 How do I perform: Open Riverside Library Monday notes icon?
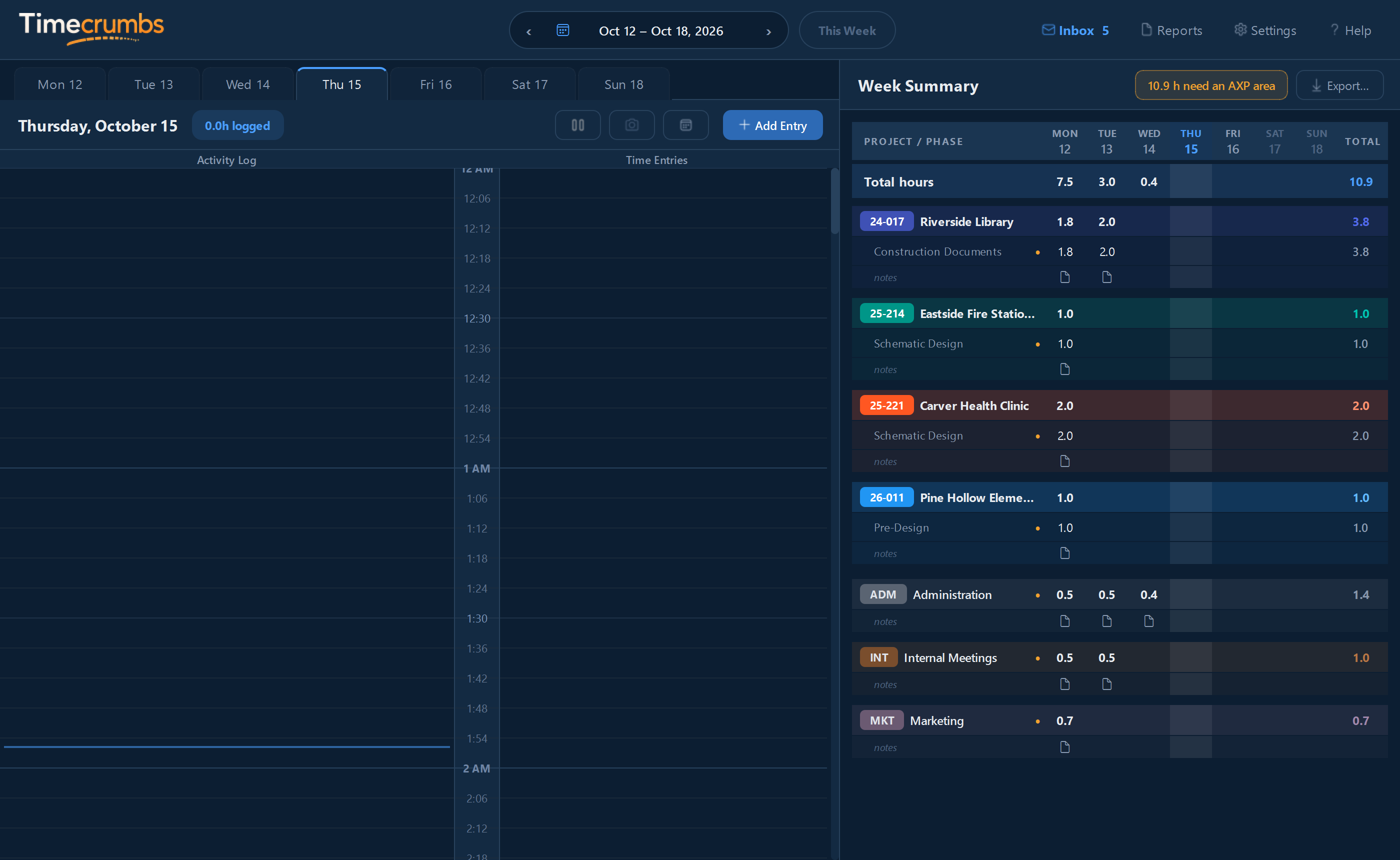pyautogui.click(x=1064, y=277)
